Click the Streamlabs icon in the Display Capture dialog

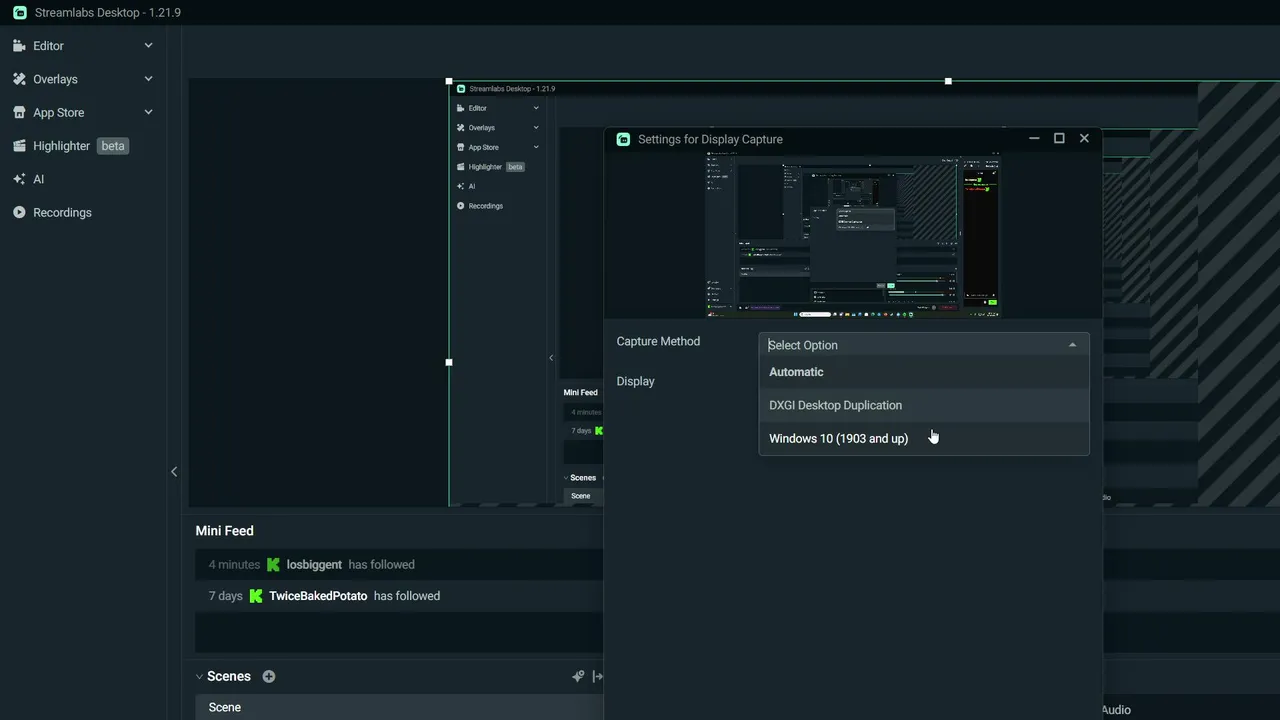tap(624, 139)
